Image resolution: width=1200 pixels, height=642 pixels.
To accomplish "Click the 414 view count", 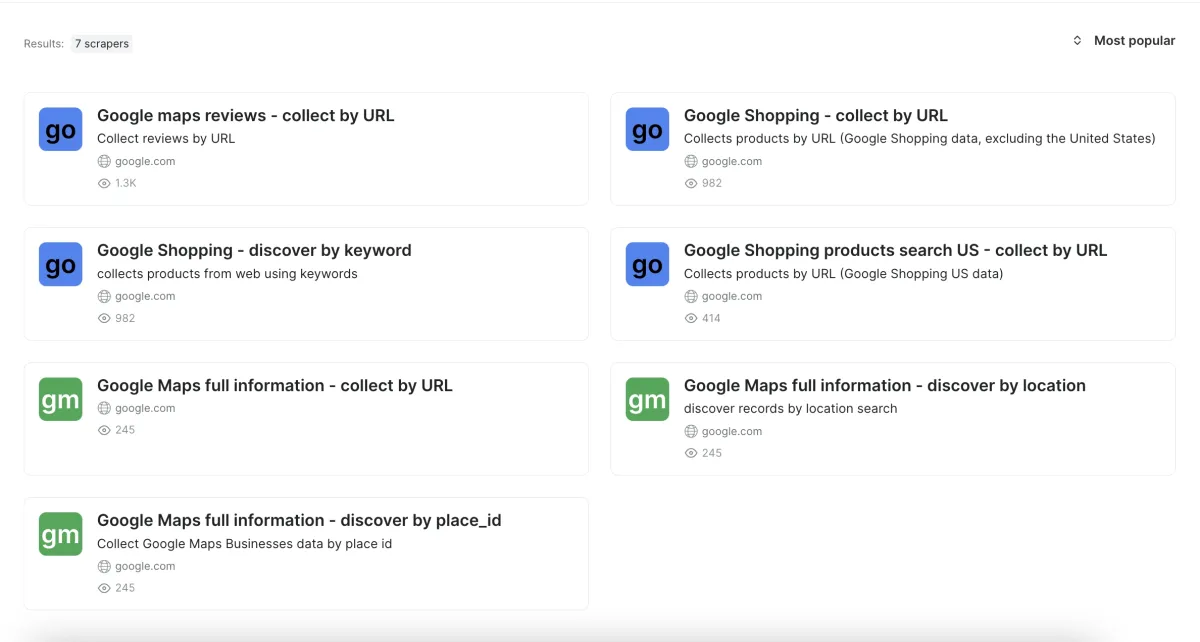I will click(711, 318).
